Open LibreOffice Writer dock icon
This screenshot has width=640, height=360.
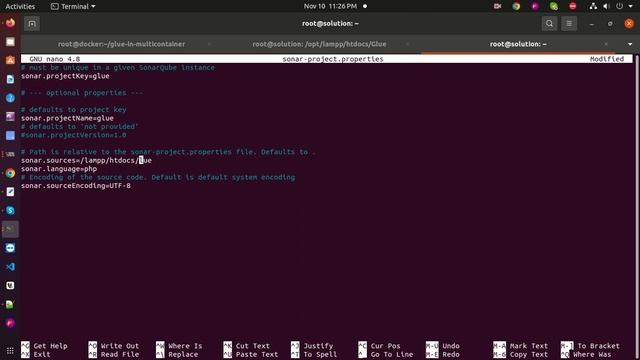[x=10, y=79]
